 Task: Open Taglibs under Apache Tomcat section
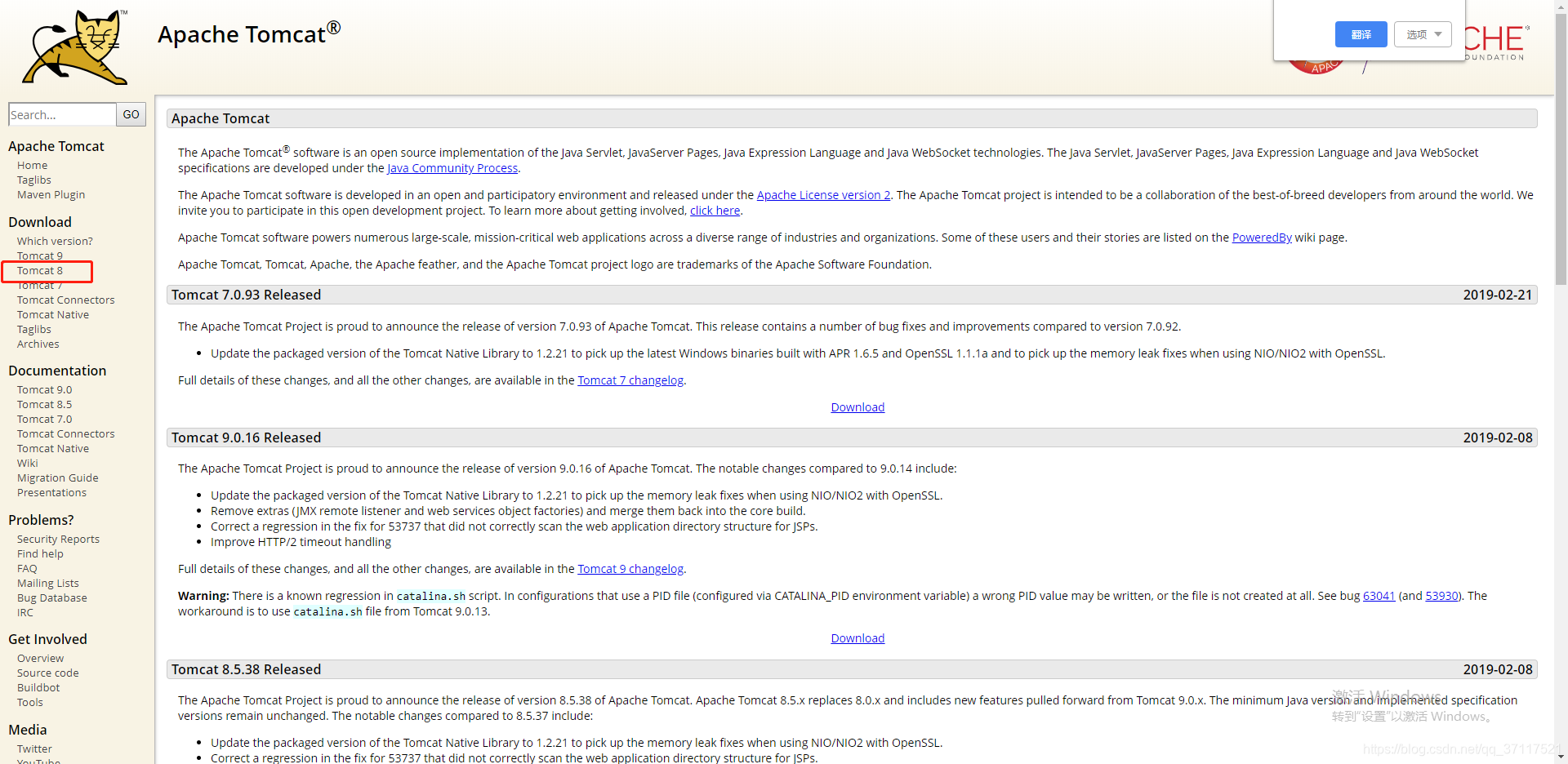pyautogui.click(x=34, y=180)
